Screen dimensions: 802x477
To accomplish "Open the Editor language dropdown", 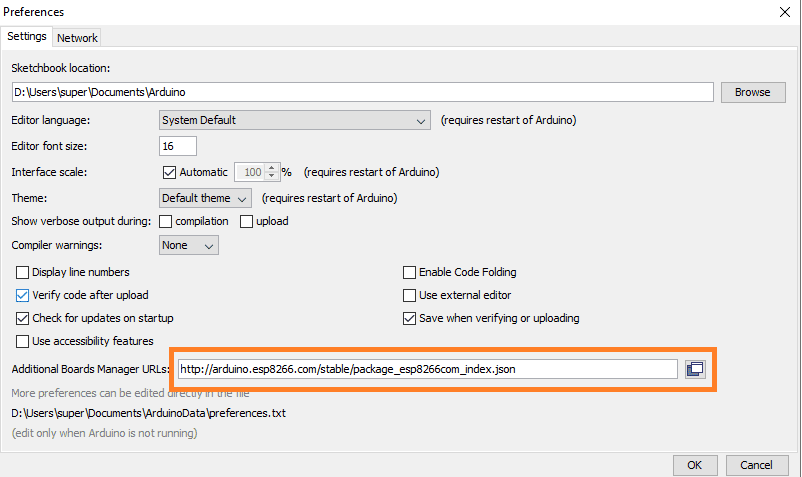I will click(x=295, y=120).
